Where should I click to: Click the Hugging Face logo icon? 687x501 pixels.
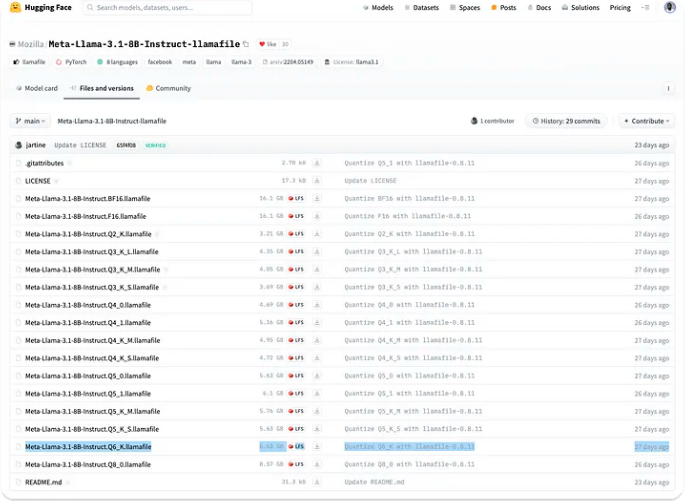15,7
